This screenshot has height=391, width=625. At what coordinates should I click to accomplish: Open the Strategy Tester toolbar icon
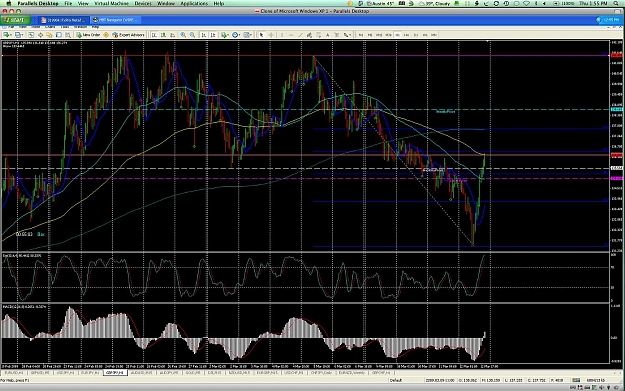click(x=68, y=35)
